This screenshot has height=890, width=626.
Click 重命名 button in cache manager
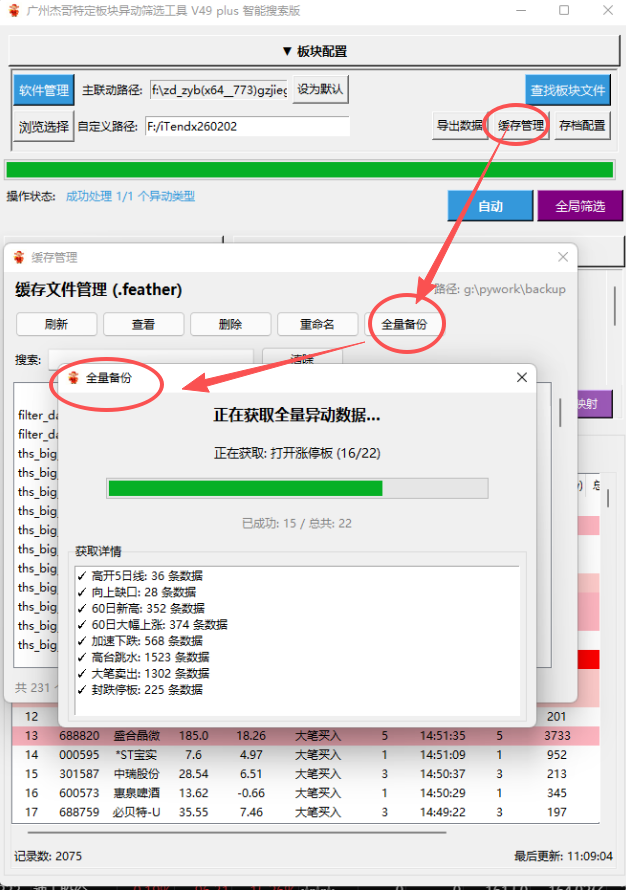317,324
